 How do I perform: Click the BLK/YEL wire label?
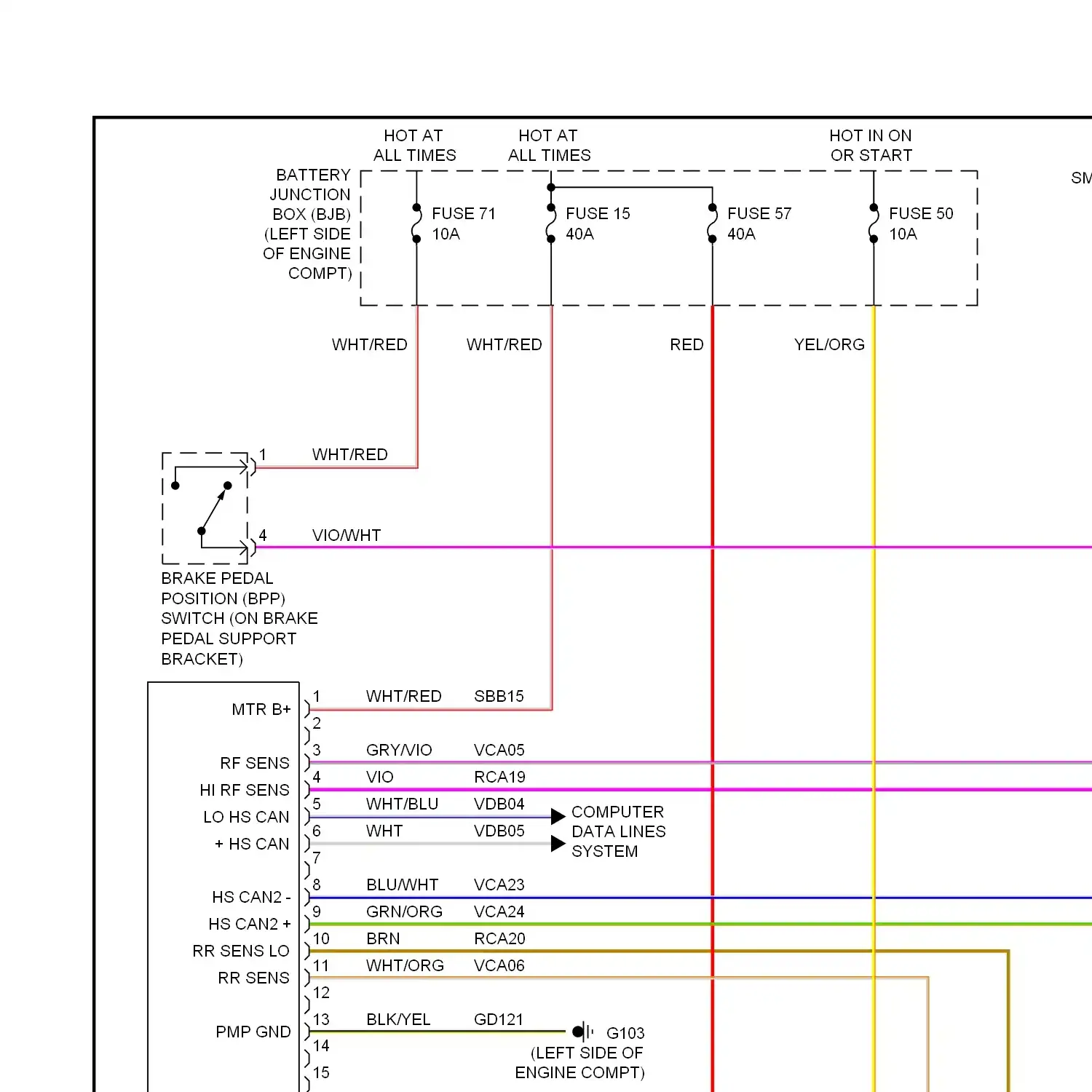pos(398,1019)
